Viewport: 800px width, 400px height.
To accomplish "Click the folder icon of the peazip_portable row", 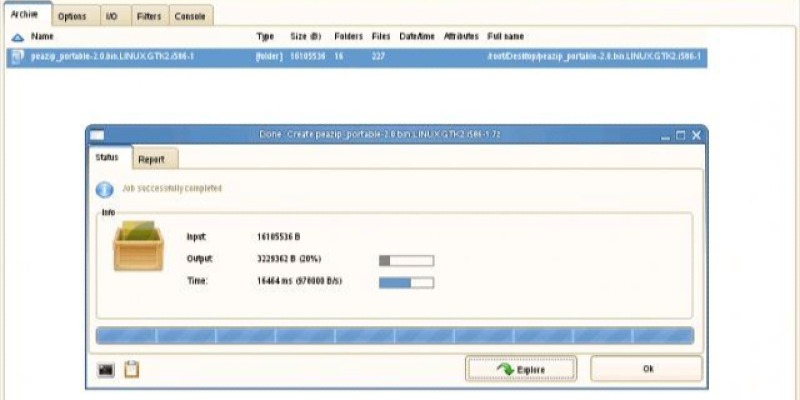I will 17,57.
